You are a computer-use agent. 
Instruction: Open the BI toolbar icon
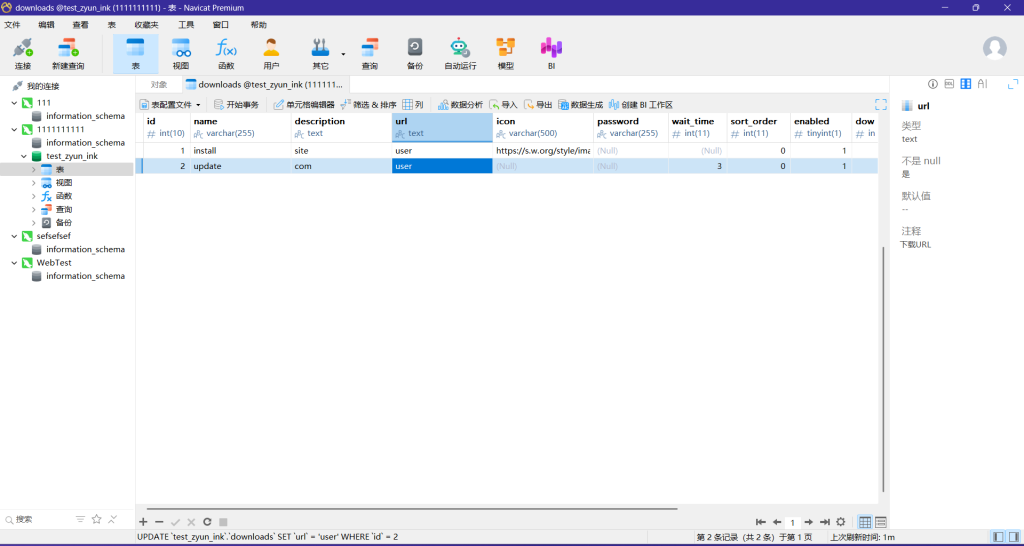point(551,53)
